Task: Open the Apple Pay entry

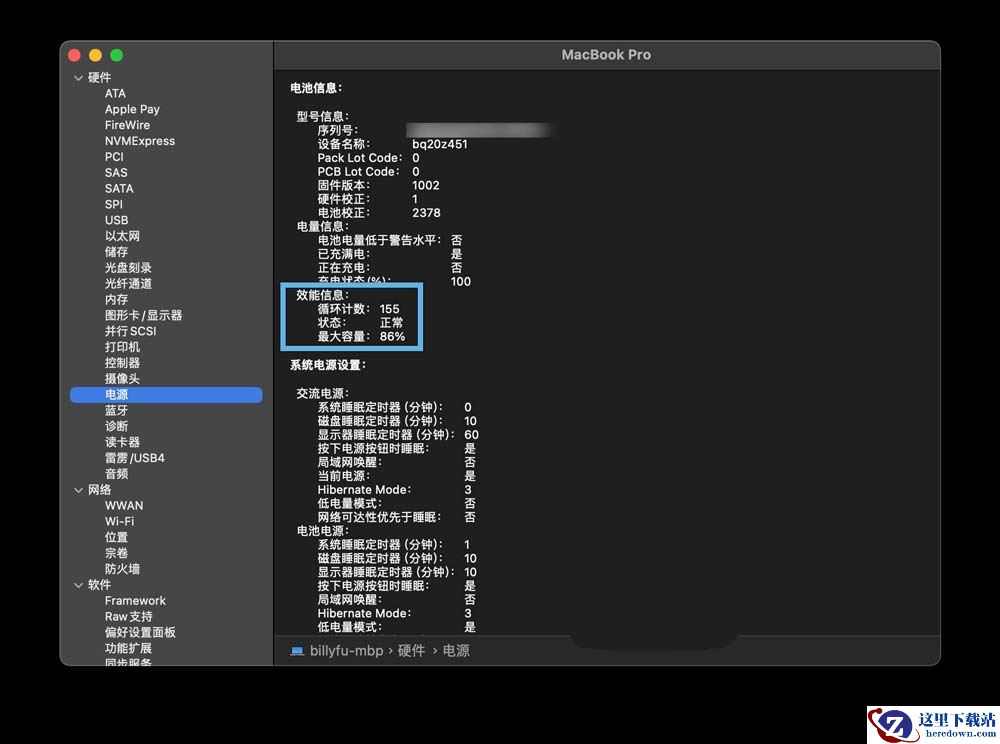Action: (132, 110)
